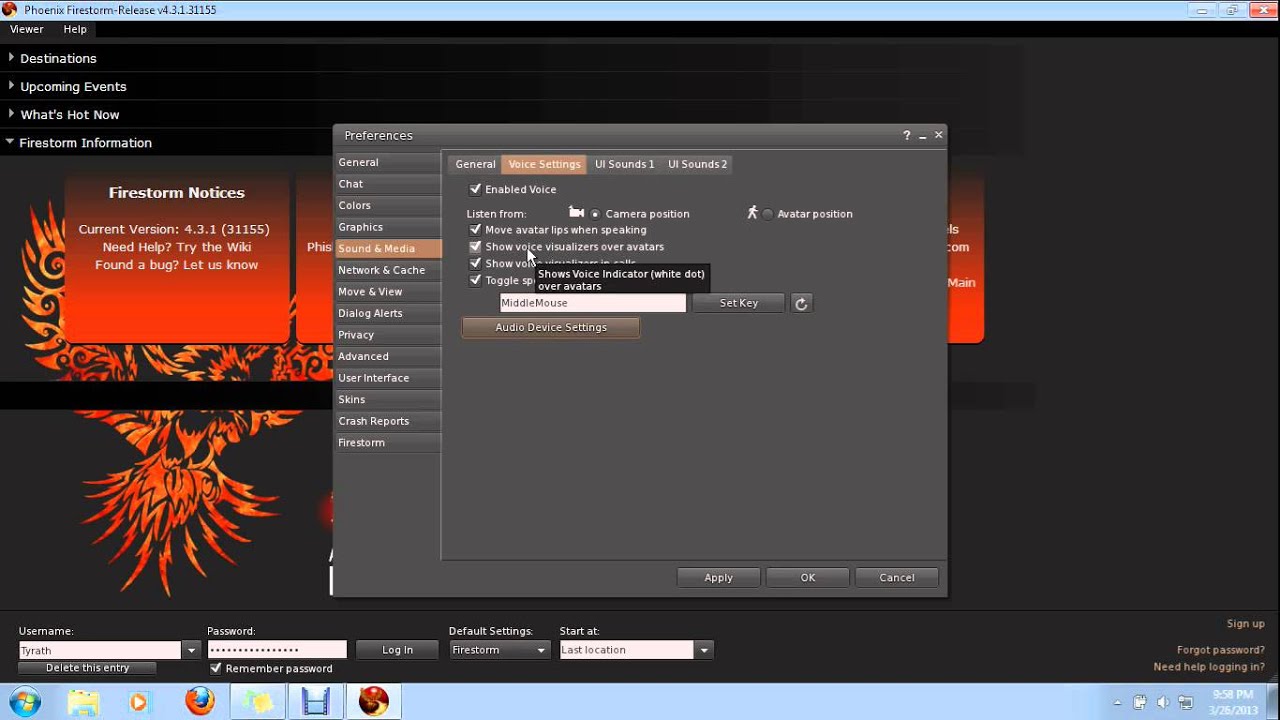Viewport: 1280px width, 720px height.
Task: Open Privacy preferences category
Action: (387, 335)
